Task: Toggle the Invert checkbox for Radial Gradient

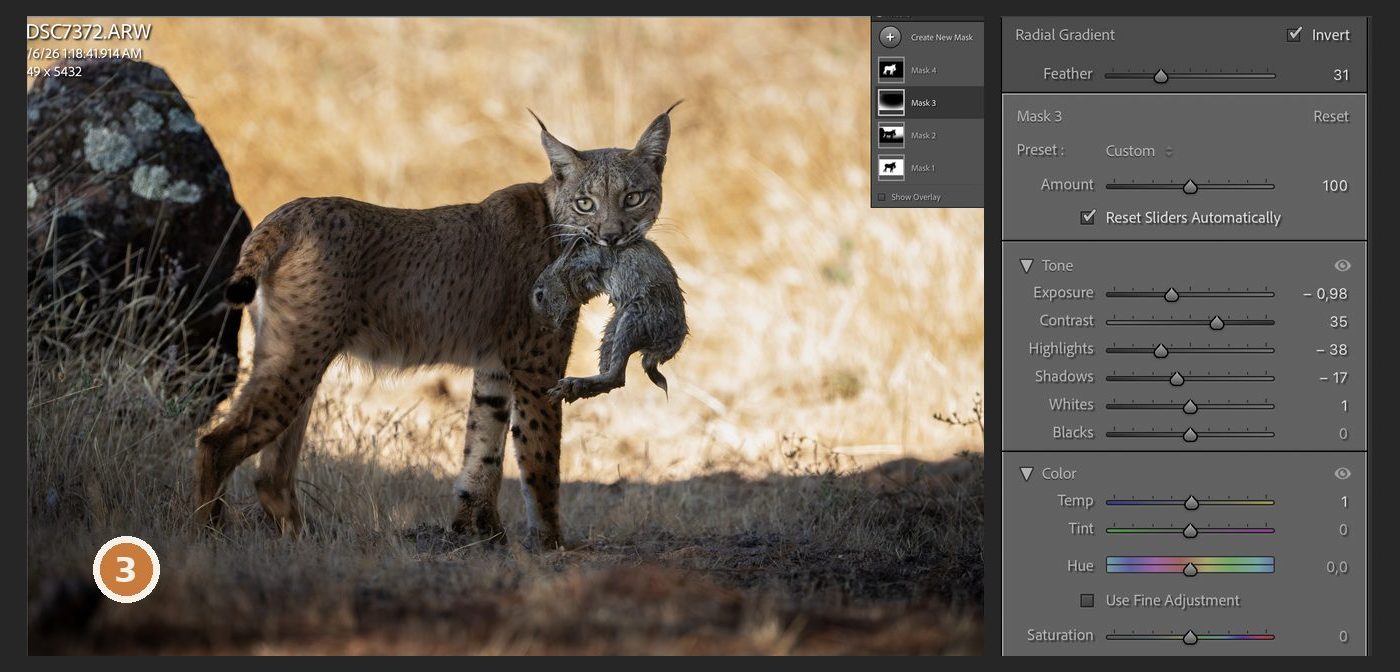Action: pyautogui.click(x=1295, y=34)
